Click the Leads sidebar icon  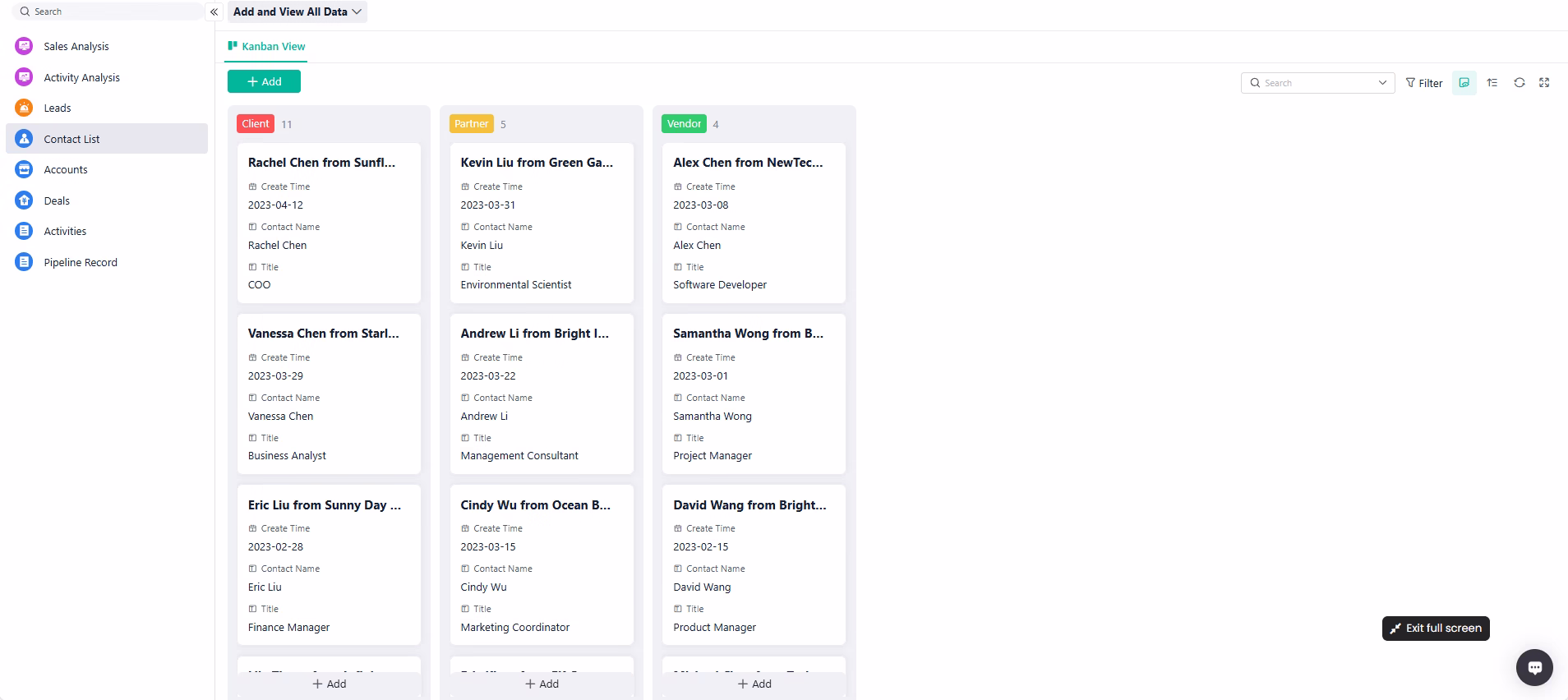24,108
